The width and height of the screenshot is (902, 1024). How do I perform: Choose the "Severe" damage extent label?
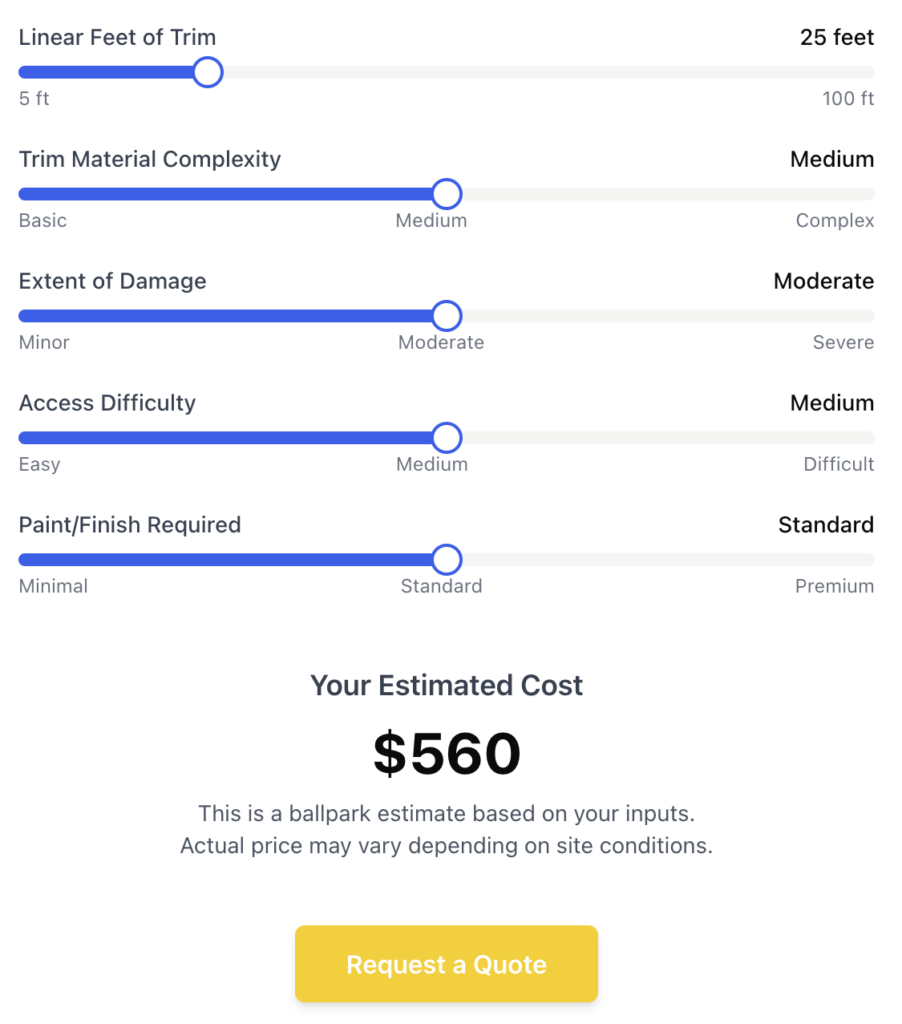click(843, 343)
